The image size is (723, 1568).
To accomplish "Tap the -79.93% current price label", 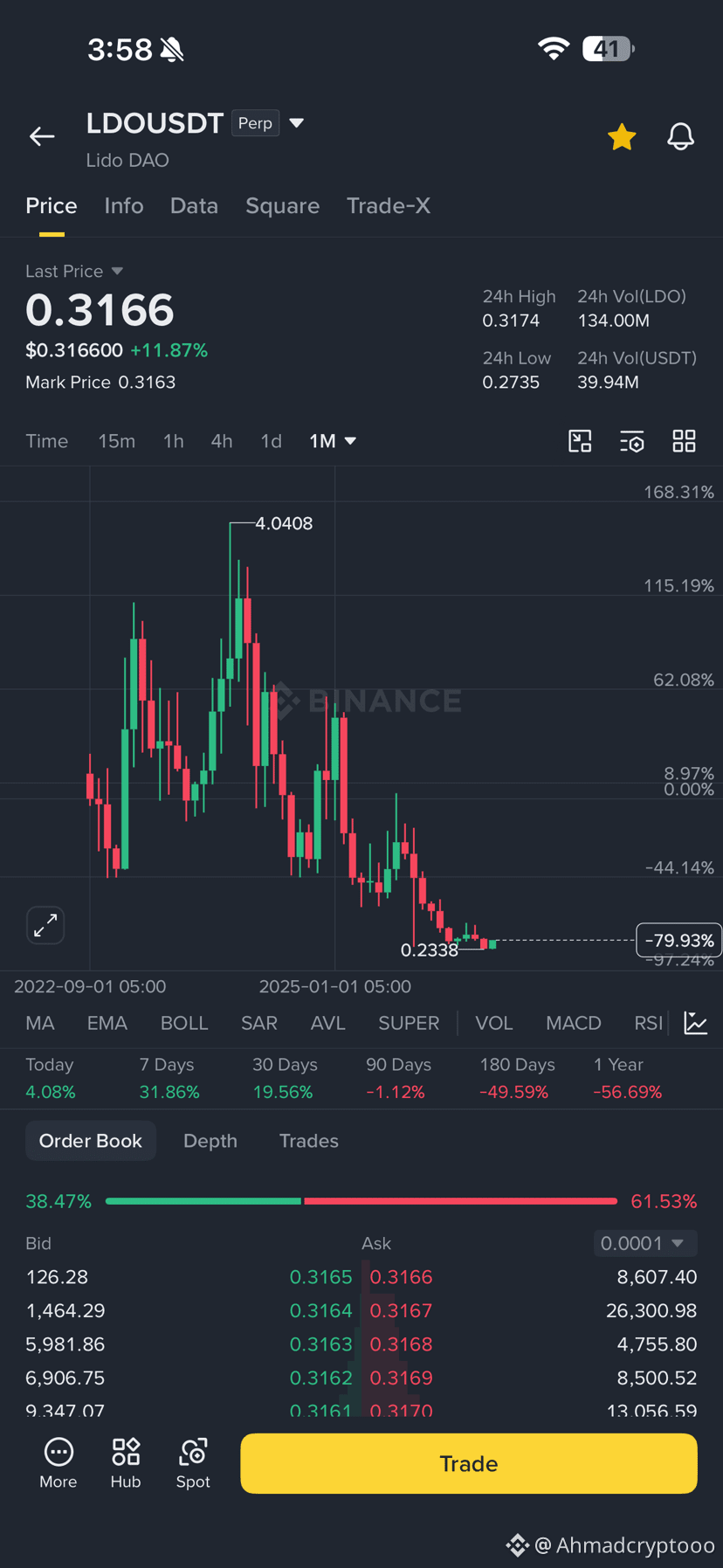I will 678,940.
